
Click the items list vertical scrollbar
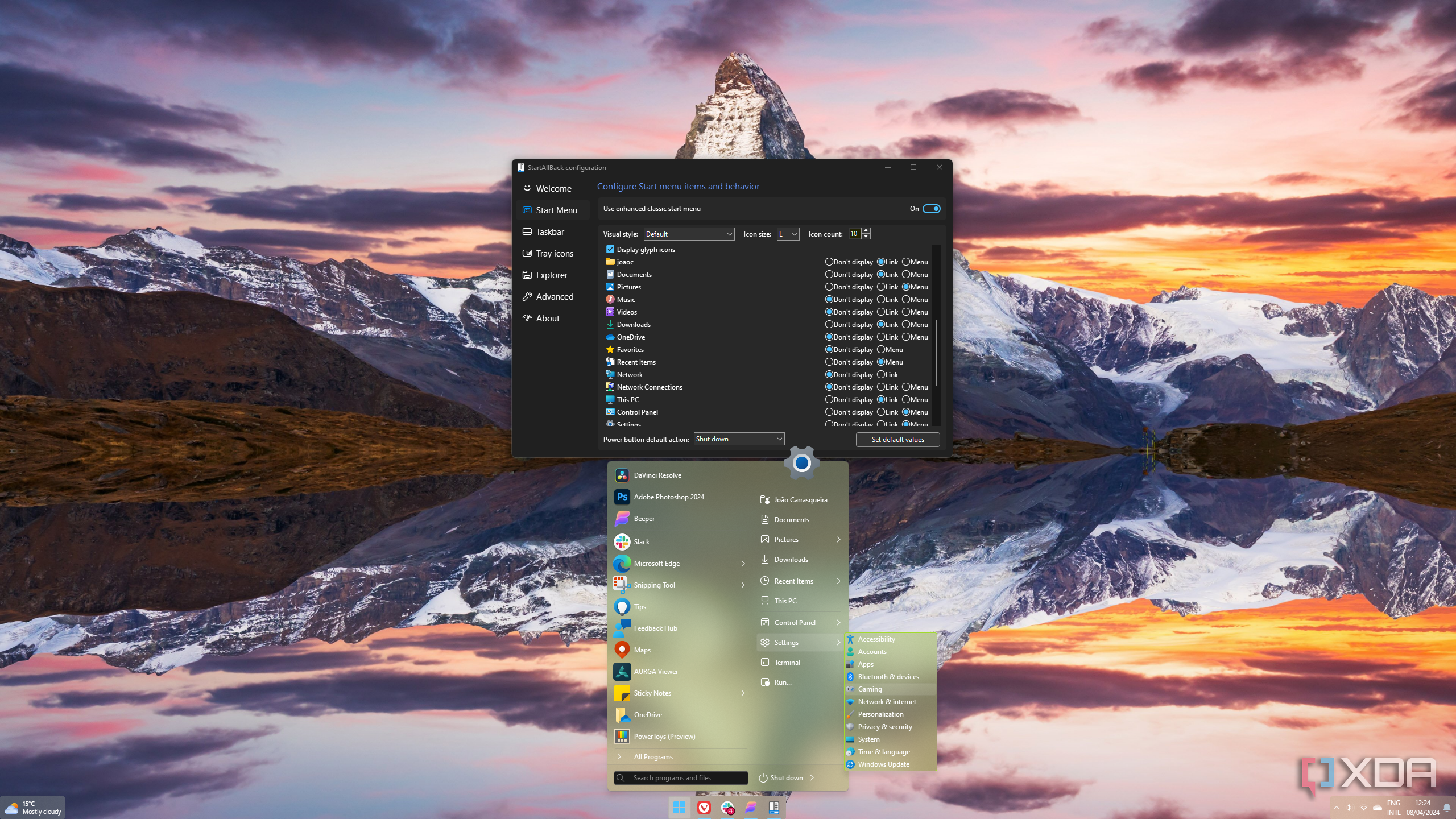tap(936, 353)
